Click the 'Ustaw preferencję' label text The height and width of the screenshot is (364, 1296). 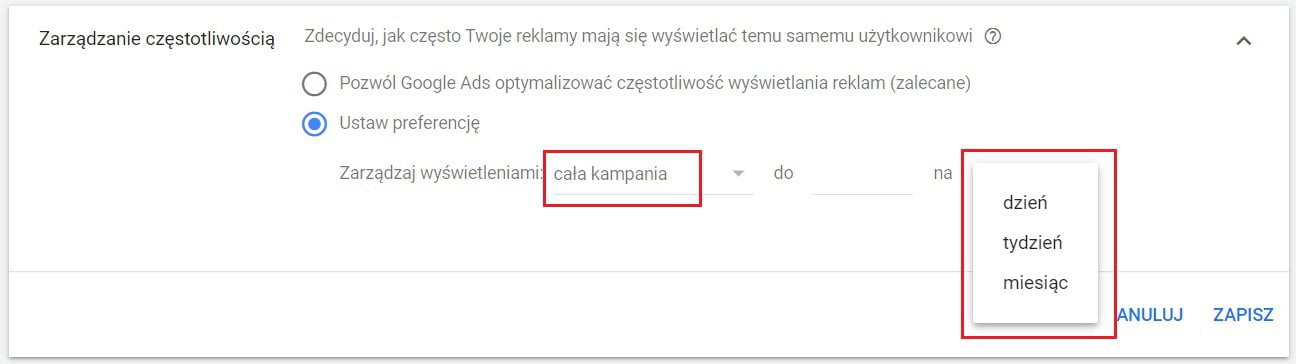(x=410, y=123)
